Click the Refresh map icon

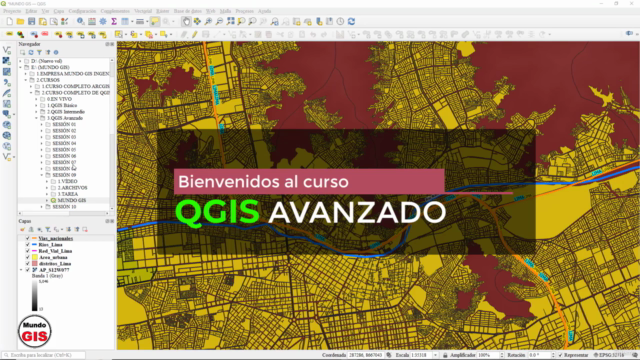[351, 22]
